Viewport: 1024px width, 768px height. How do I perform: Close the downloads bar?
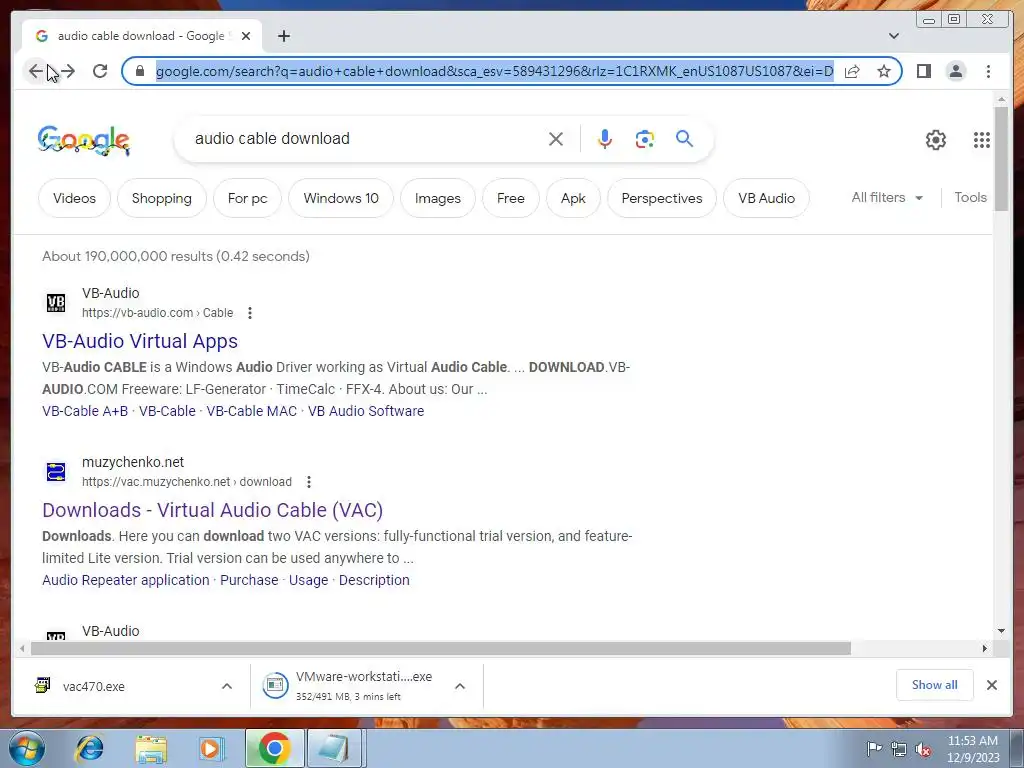(x=991, y=685)
